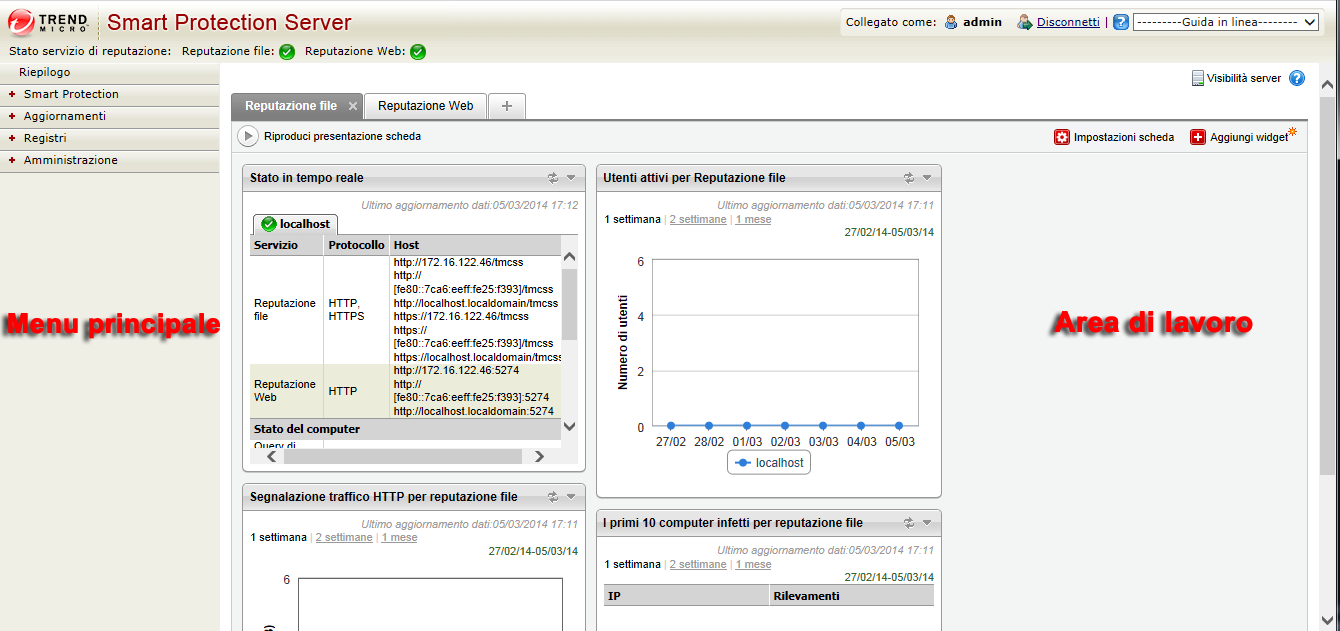Switch to the Reputazione Web tab
This screenshot has width=1340, height=631.
coord(425,106)
